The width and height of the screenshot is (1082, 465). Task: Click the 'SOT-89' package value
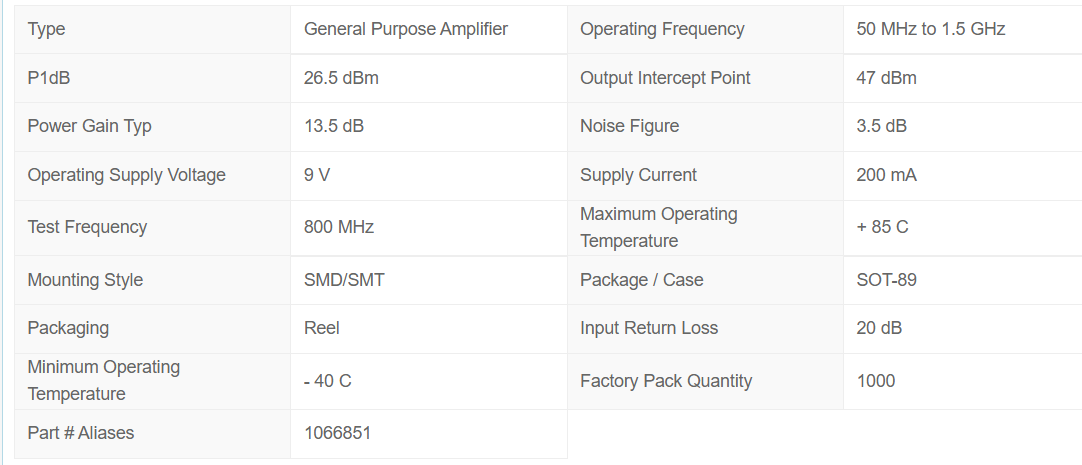click(886, 280)
